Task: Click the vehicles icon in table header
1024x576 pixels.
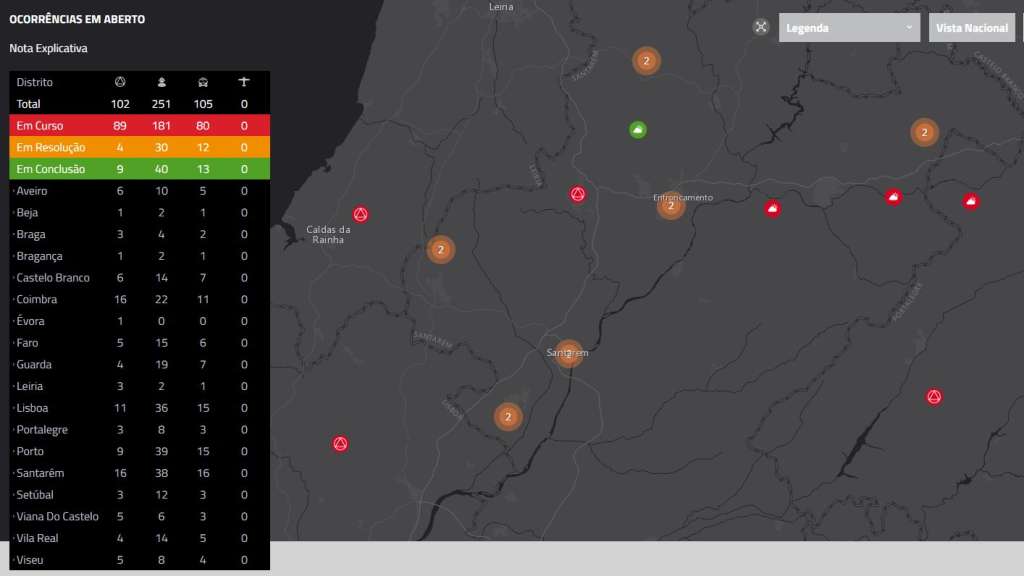Action: tap(202, 82)
